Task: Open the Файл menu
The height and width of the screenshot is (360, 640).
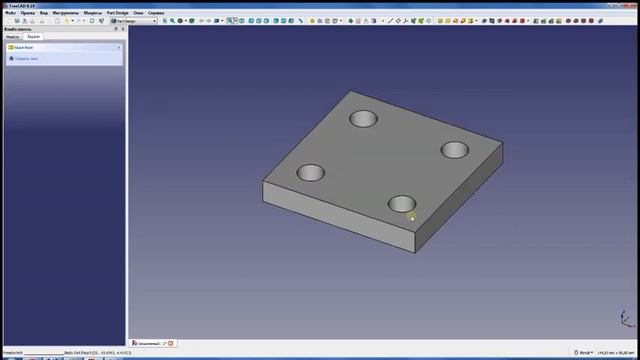Action: pos(10,13)
